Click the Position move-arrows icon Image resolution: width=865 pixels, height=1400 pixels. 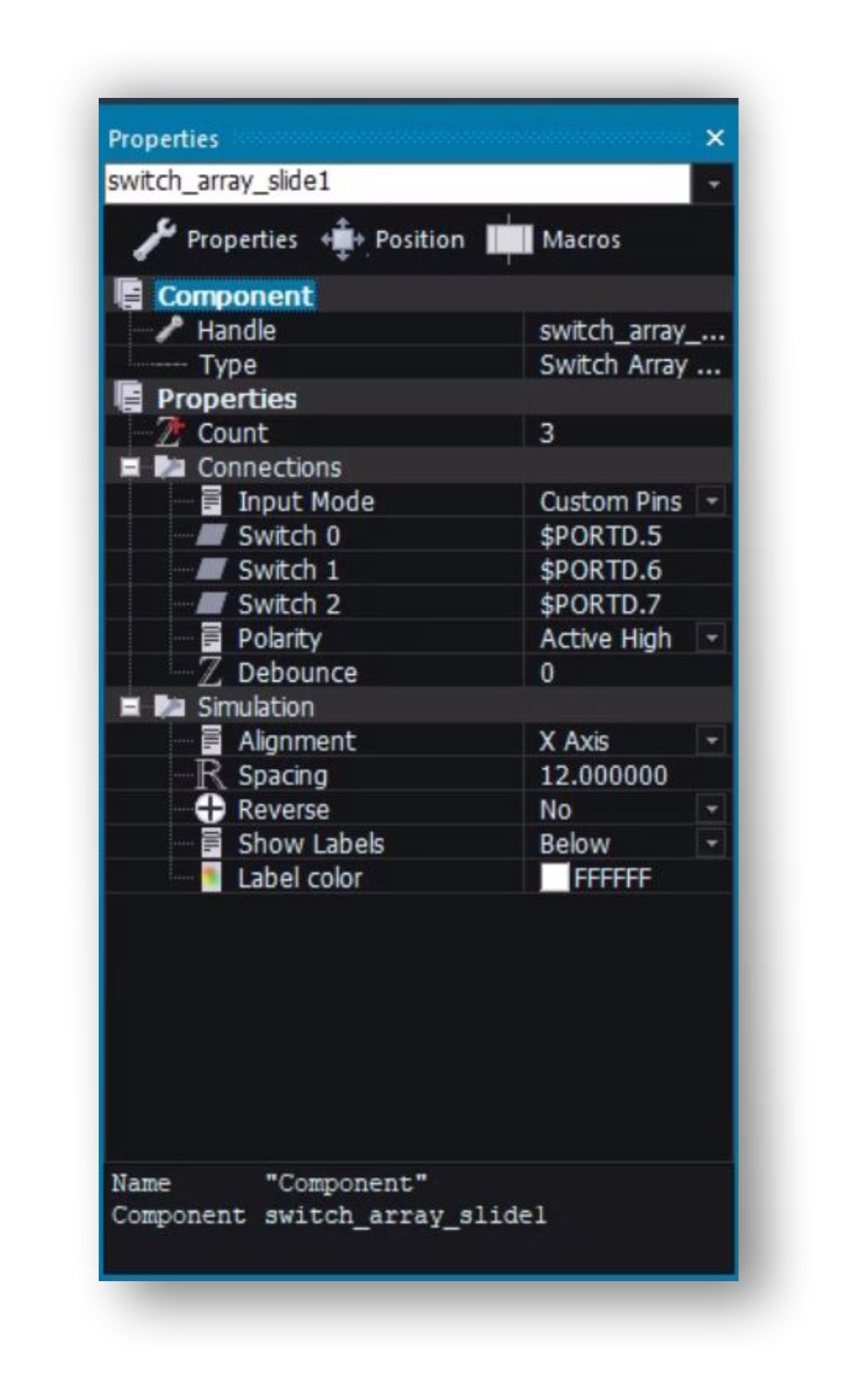point(343,239)
